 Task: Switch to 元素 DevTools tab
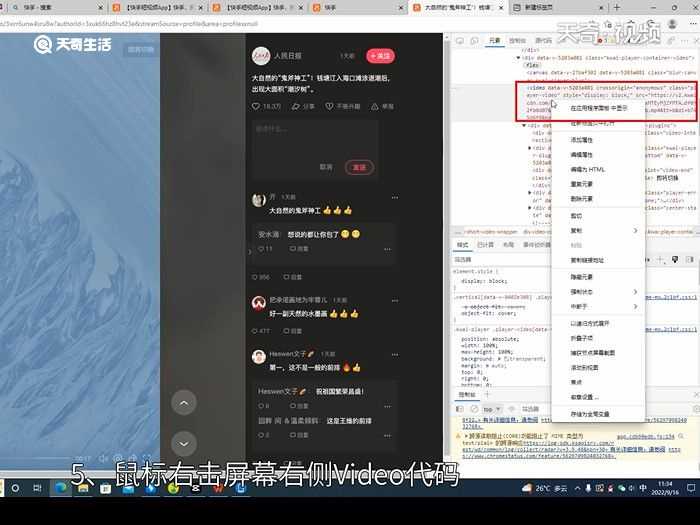pyautogui.click(x=494, y=41)
